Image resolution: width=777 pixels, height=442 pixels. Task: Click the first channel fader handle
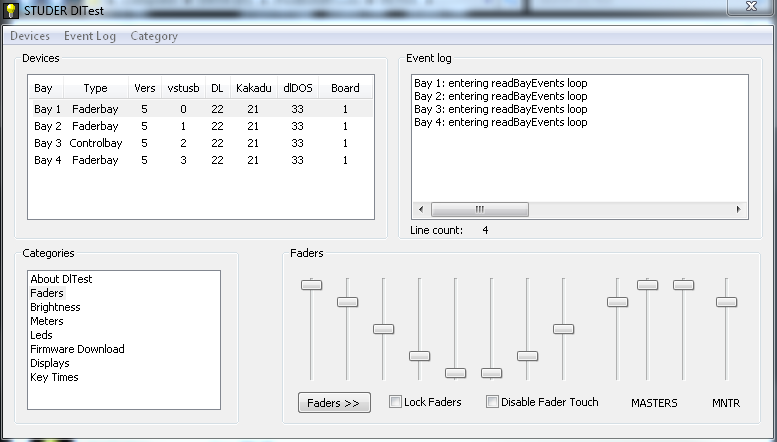(x=311, y=284)
